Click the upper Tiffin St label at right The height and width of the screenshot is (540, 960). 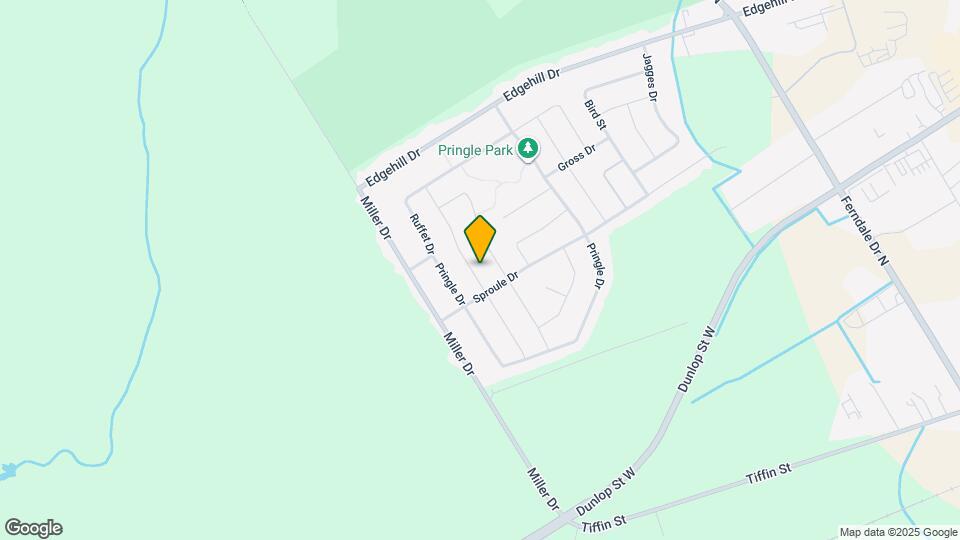[x=769, y=474]
